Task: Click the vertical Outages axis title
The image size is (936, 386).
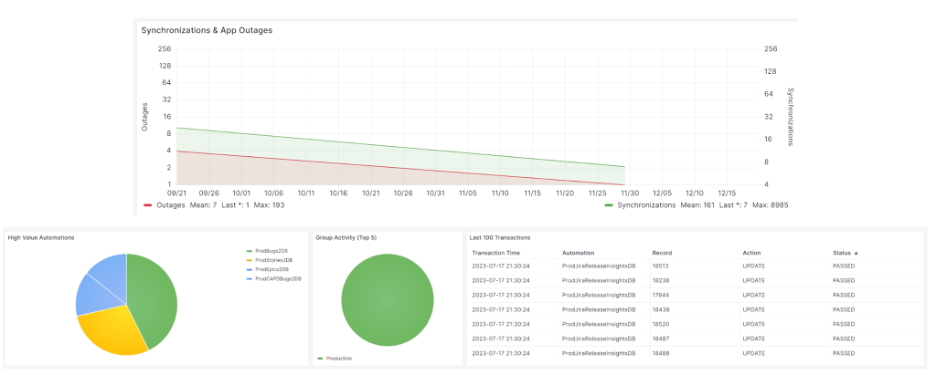Action: [144, 117]
